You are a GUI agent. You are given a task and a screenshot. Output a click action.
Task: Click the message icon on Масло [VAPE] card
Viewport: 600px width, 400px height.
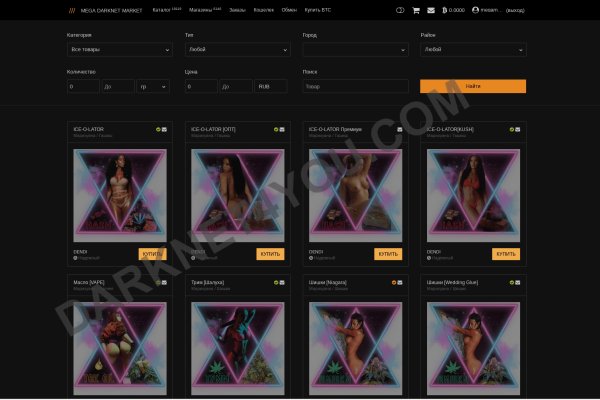point(164,282)
